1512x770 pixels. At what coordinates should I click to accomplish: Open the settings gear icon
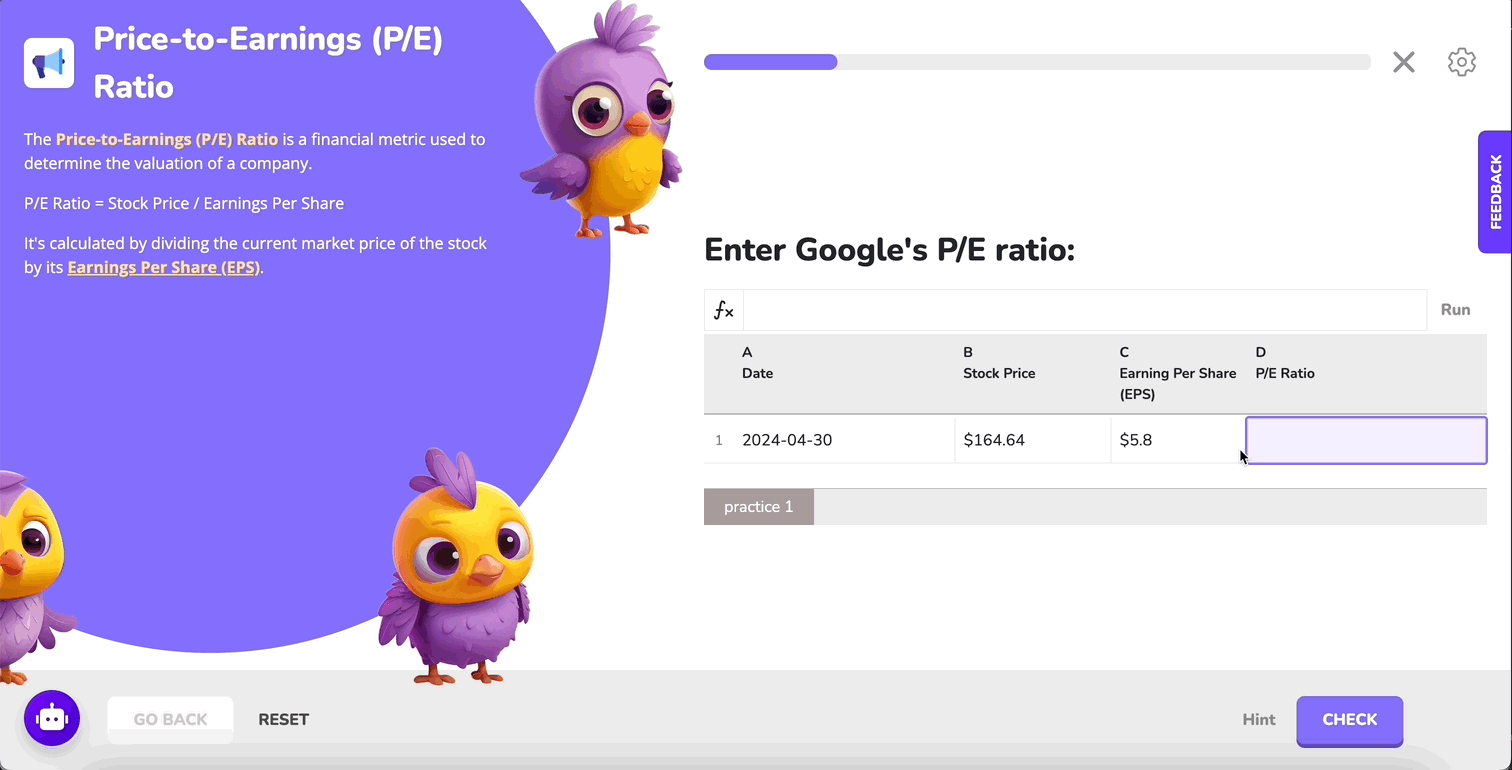[1462, 62]
